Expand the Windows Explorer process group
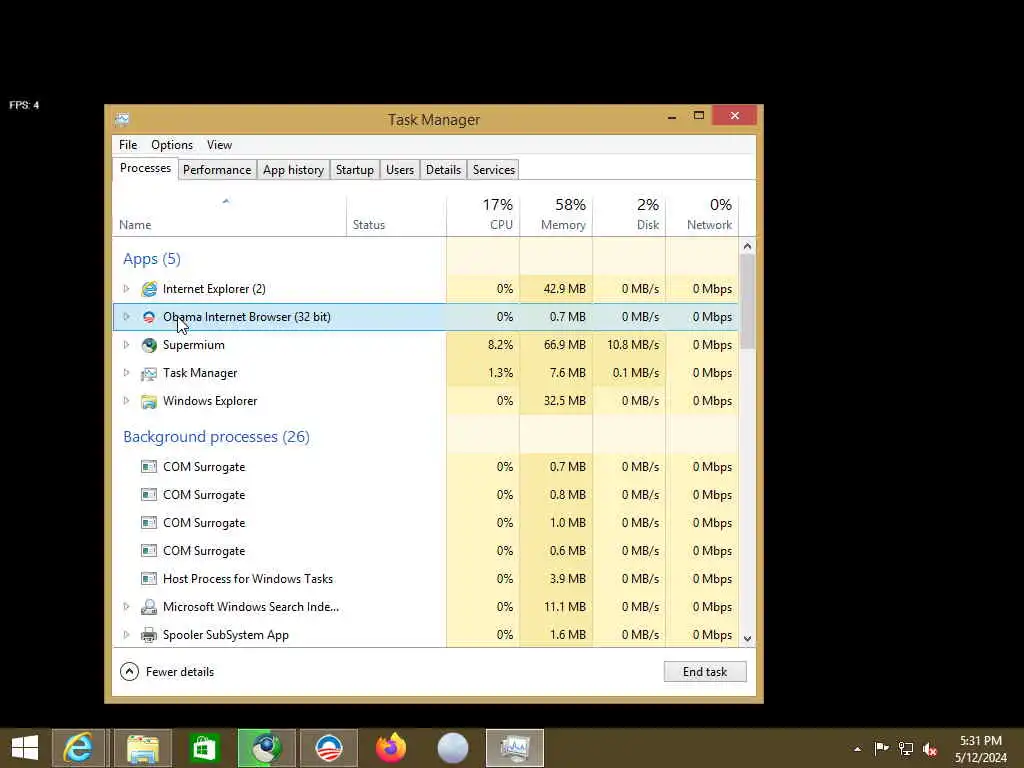The image size is (1024, 768). 127,401
